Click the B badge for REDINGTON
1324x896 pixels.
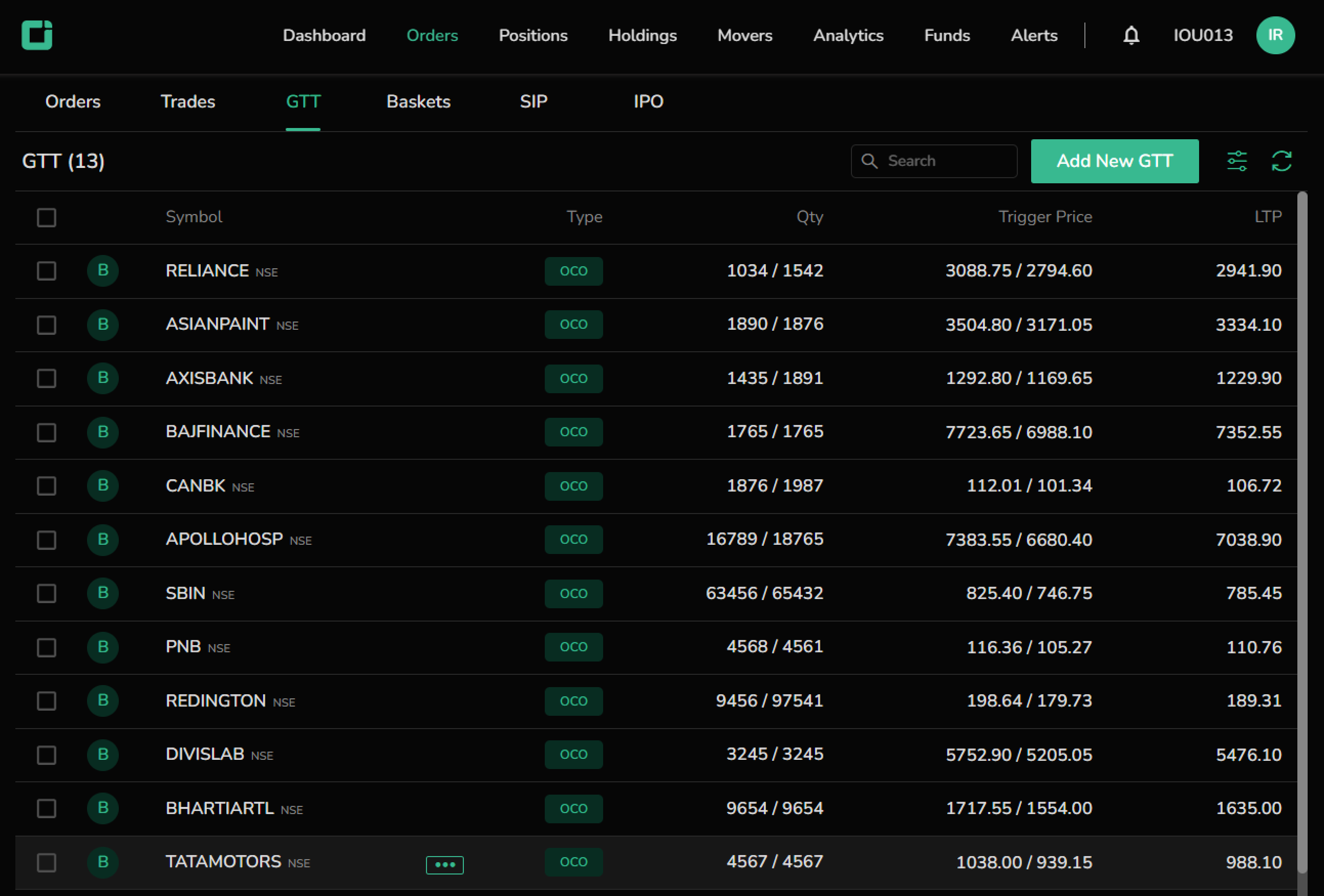(102, 700)
